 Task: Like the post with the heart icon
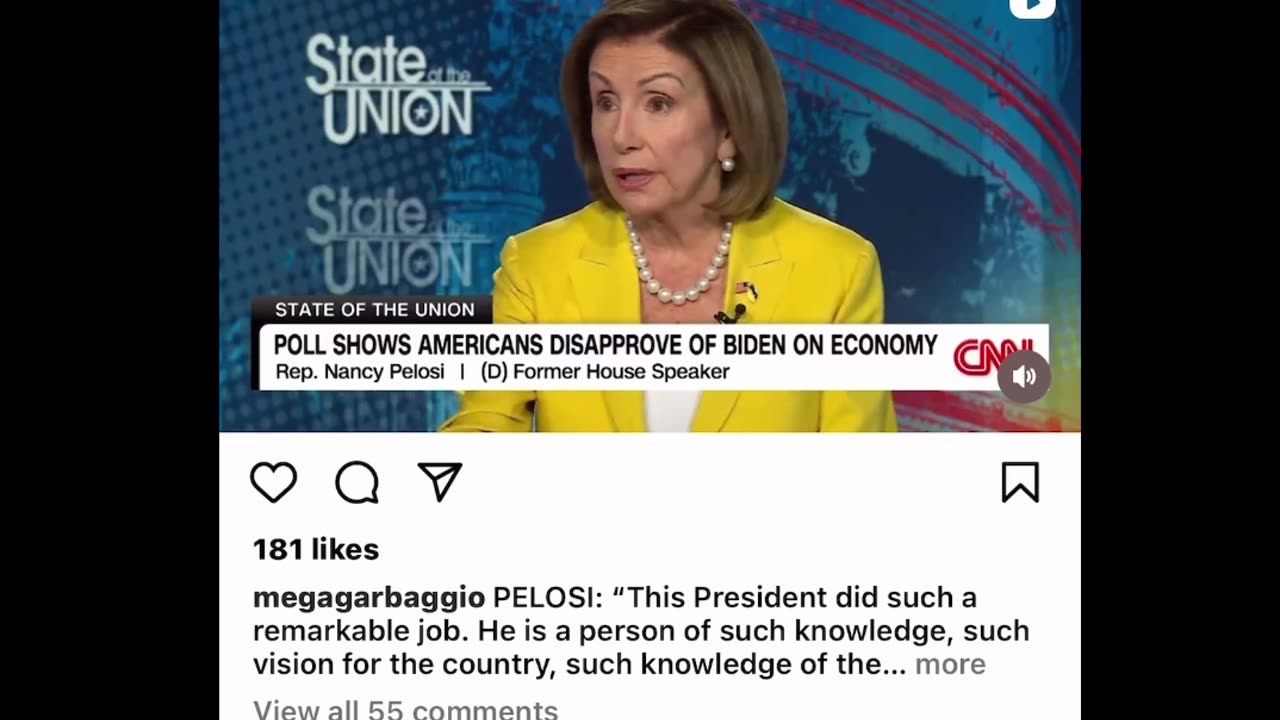click(273, 483)
